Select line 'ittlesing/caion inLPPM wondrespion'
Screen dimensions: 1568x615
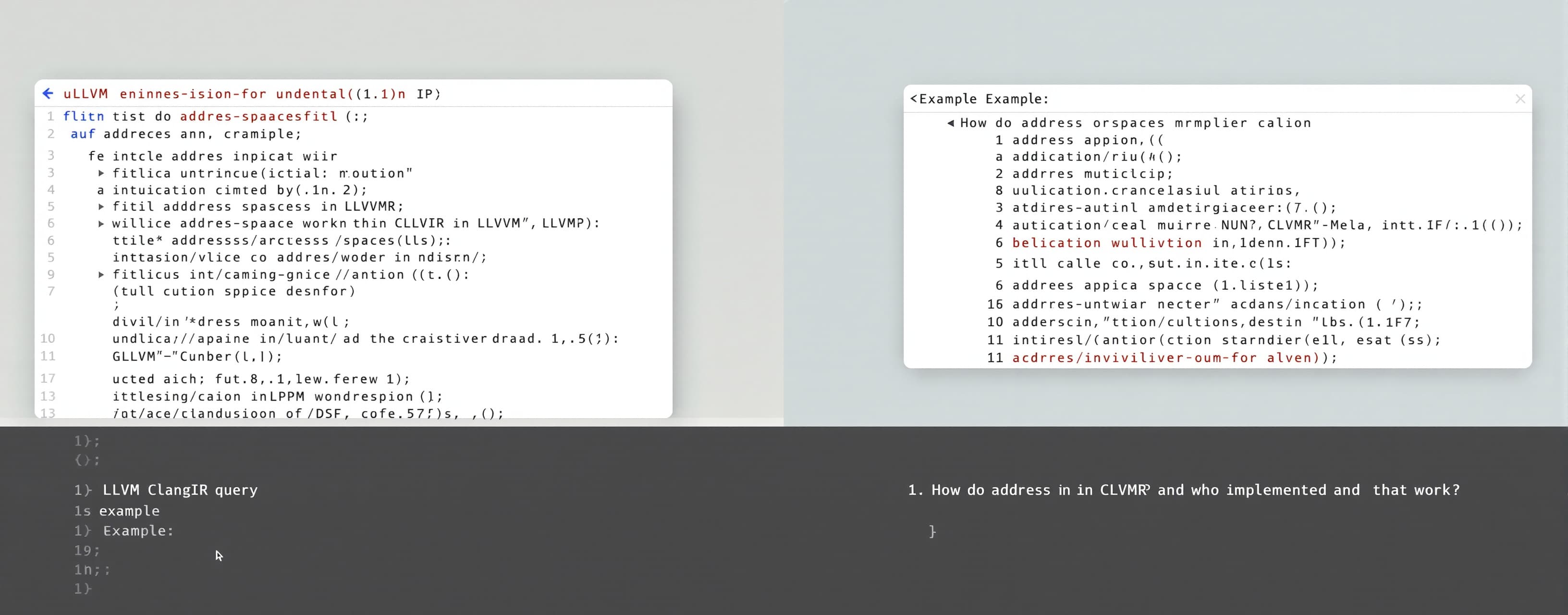pos(278,397)
